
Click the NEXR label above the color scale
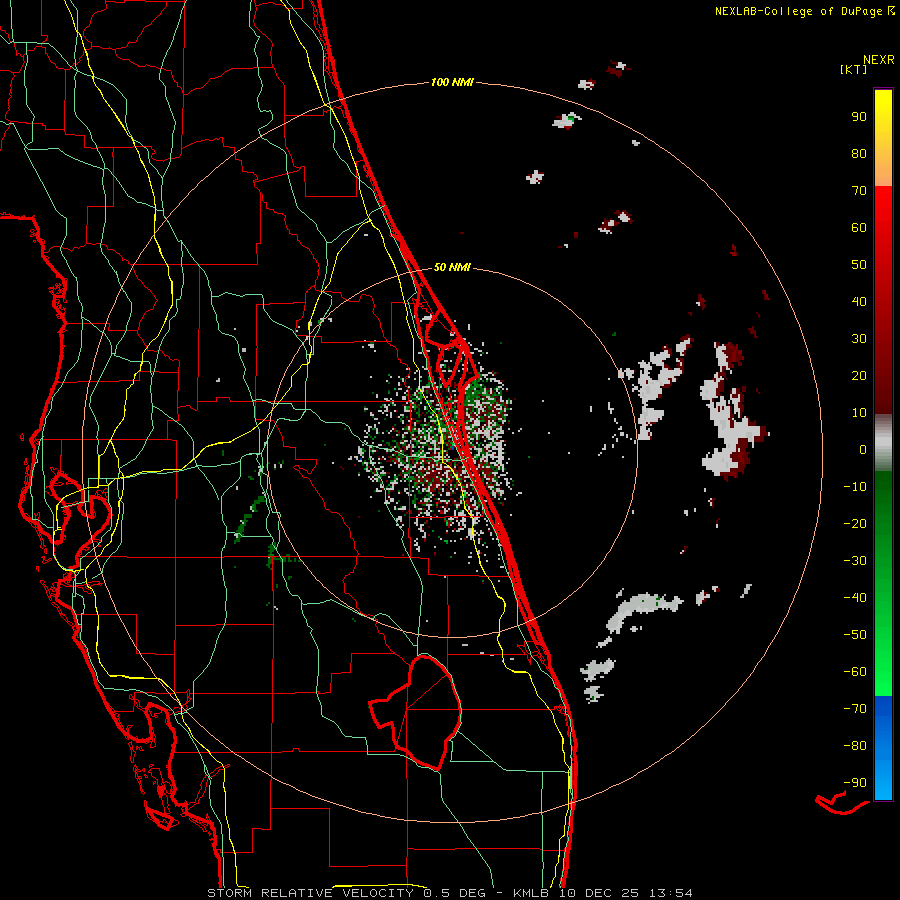[879, 60]
